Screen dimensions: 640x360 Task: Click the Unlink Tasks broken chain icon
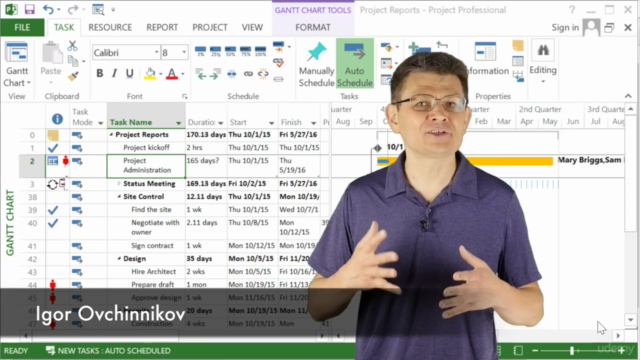[263, 74]
